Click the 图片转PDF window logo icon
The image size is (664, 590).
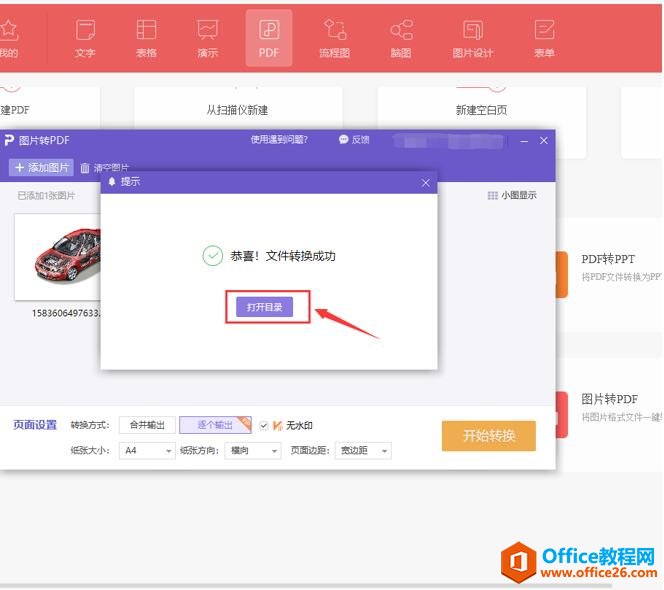[x=9, y=140]
